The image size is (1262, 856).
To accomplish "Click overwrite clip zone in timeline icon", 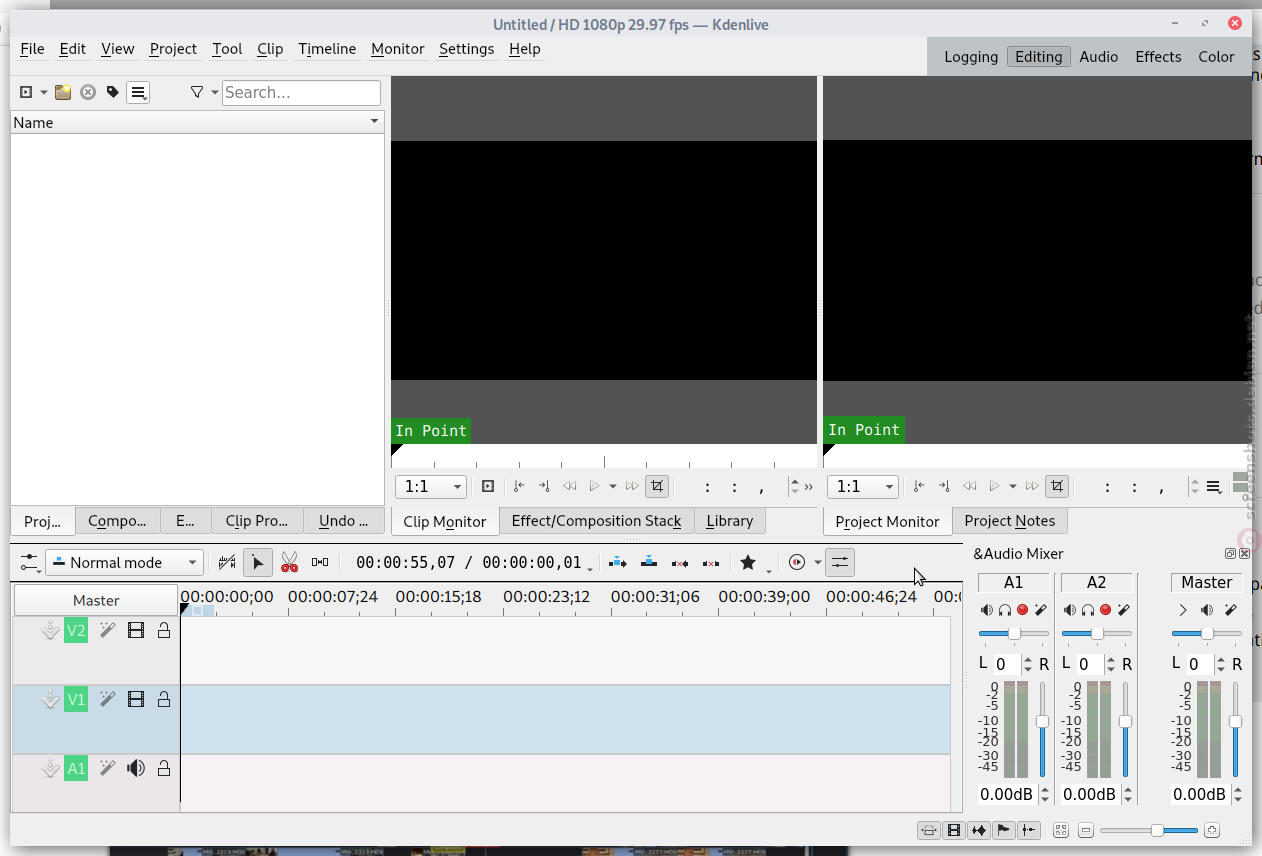I will [649, 562].
